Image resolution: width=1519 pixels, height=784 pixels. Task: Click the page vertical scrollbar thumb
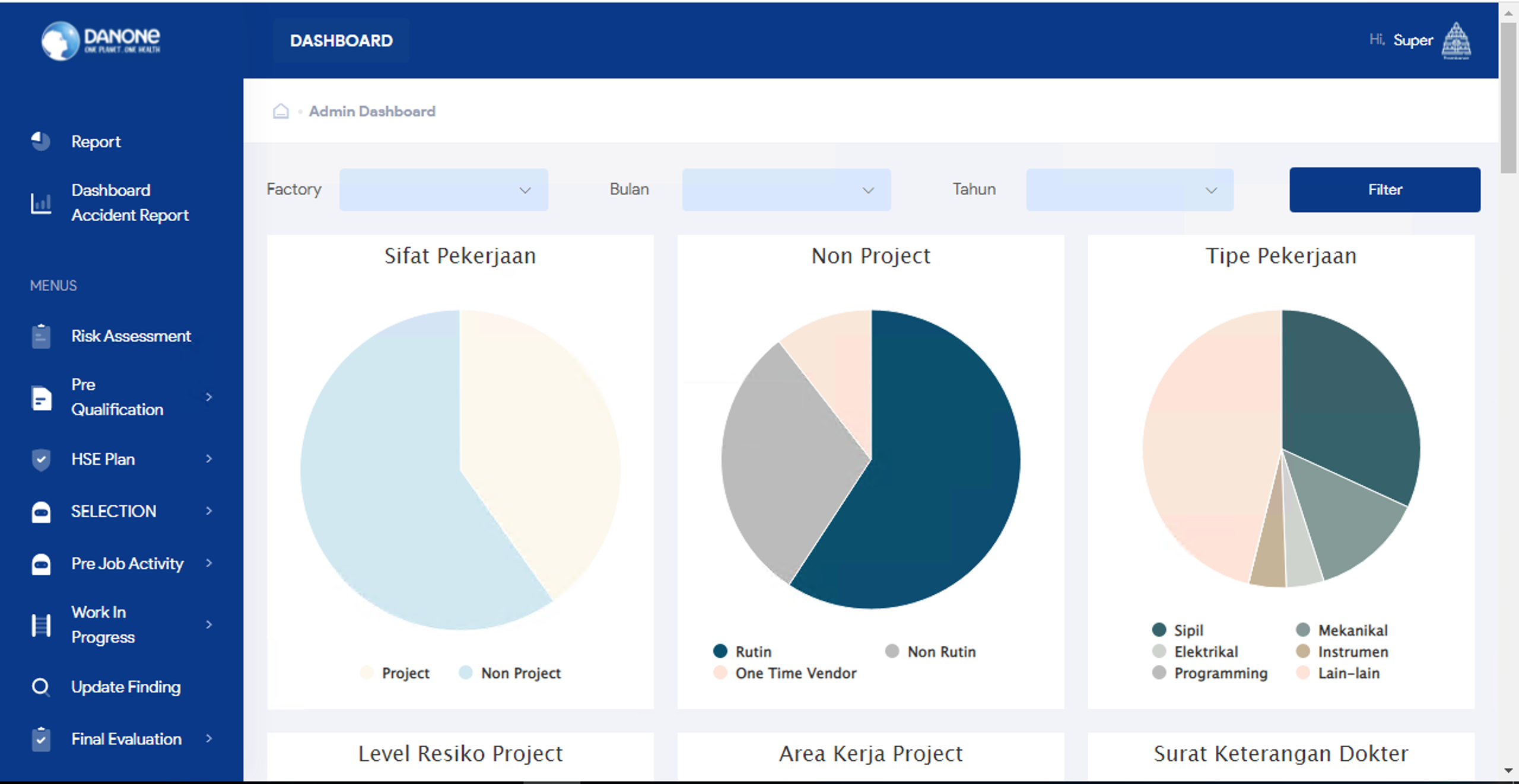[1508, 98]
